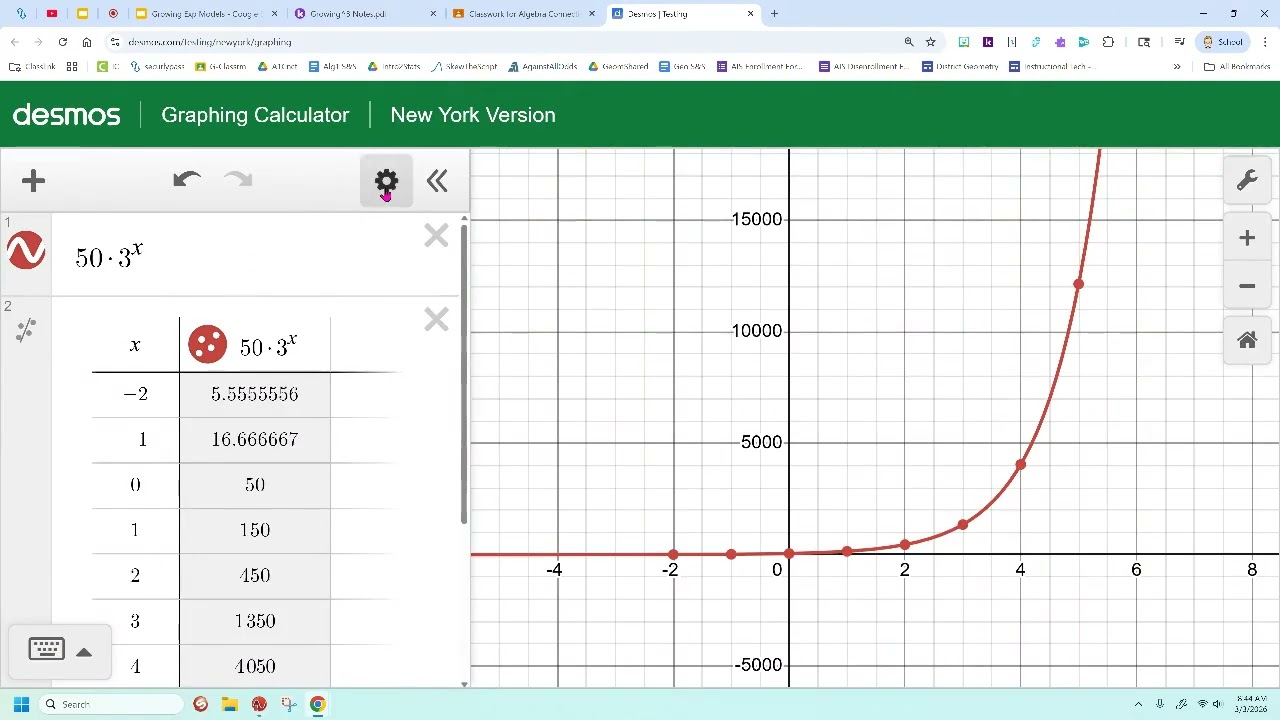Show the on-screen keypad
Screen dimensions: 1280x720
pyautogui.click(x=46, y=650)
